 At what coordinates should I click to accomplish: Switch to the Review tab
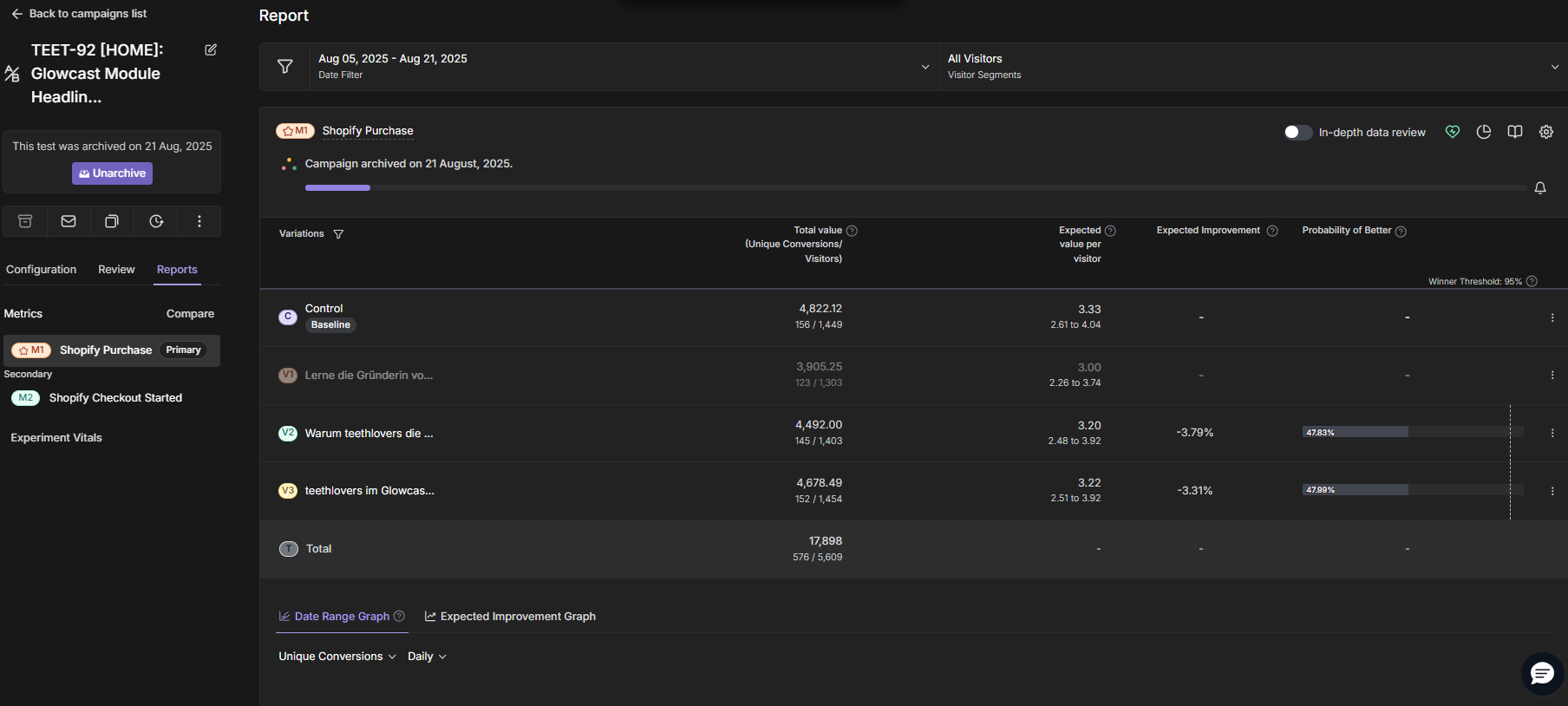116,270
